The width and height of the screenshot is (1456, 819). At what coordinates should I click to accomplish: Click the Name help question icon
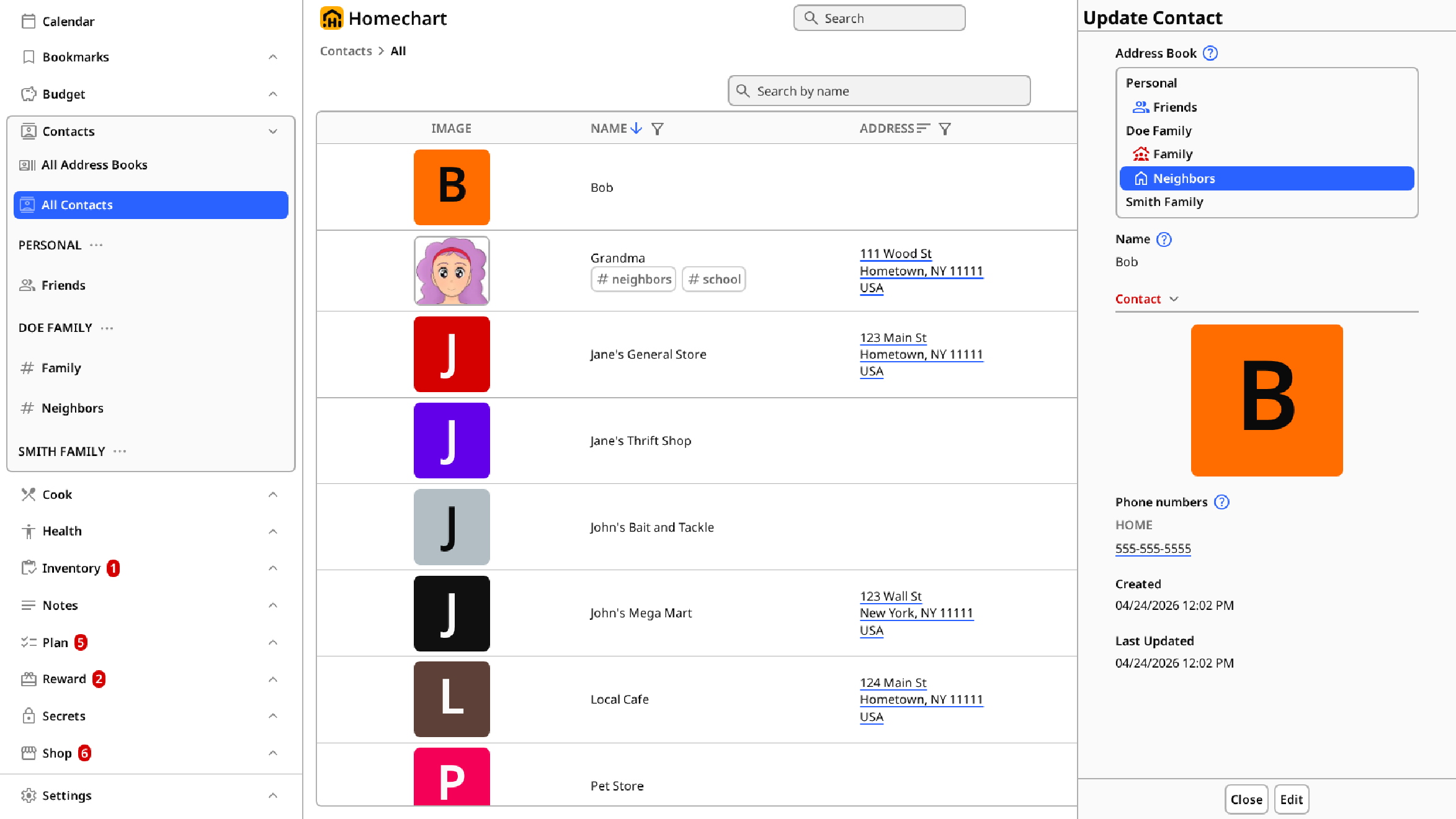click(x=1164, y=239)
